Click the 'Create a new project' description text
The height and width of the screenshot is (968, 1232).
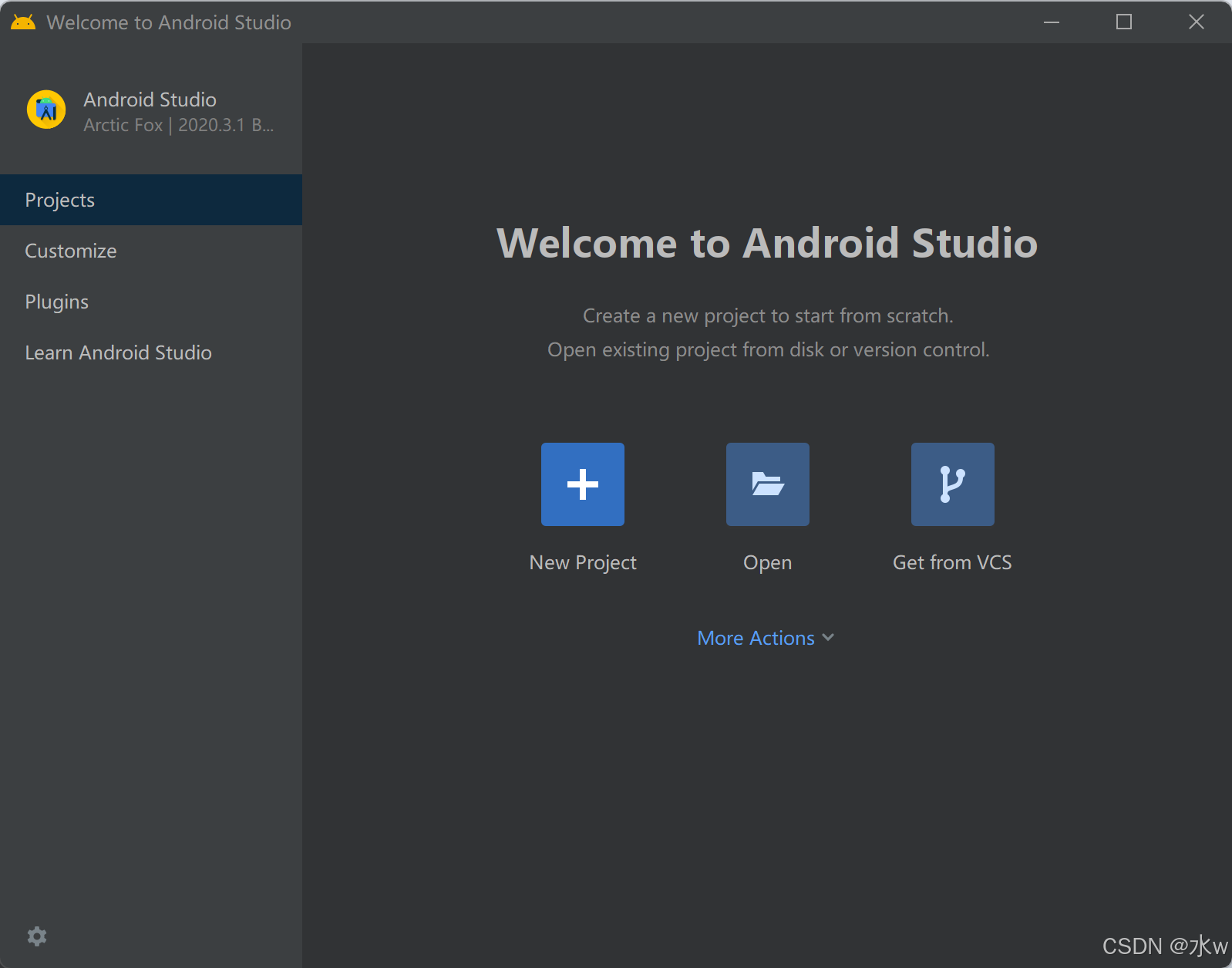(768, 315)
